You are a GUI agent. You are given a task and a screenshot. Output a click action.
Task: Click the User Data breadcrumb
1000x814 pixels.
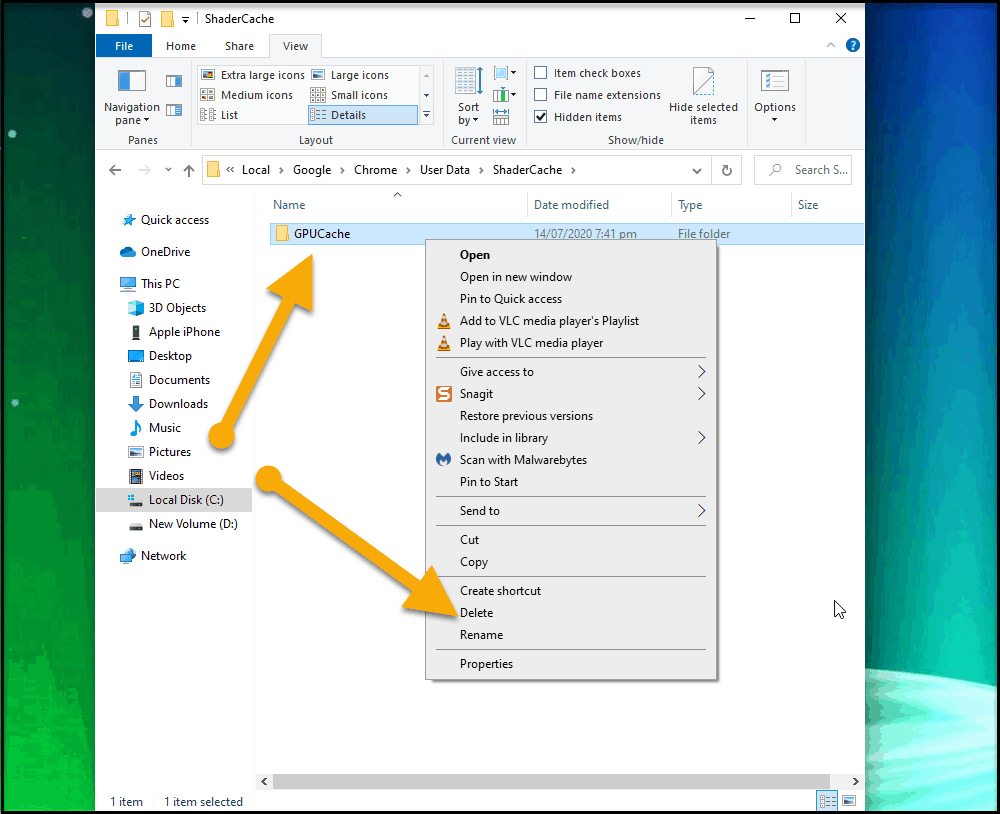(445, 170)
